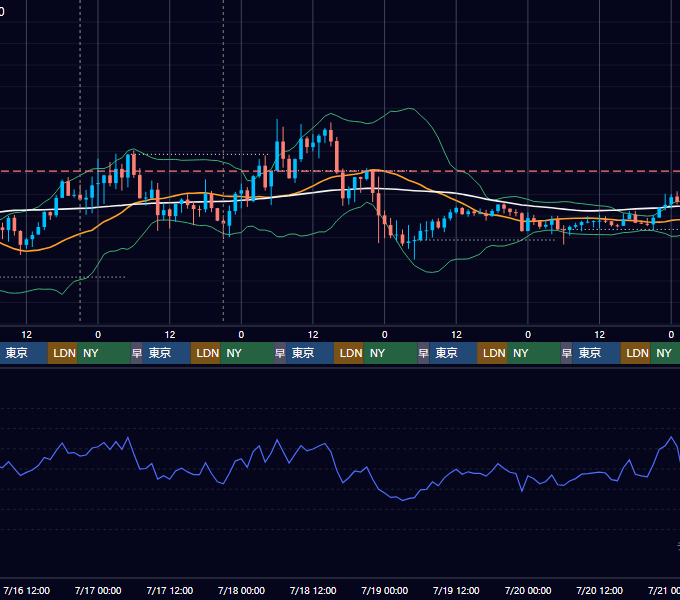
Task: Select the NY session block starting 7/19
Action: (534, 353)
